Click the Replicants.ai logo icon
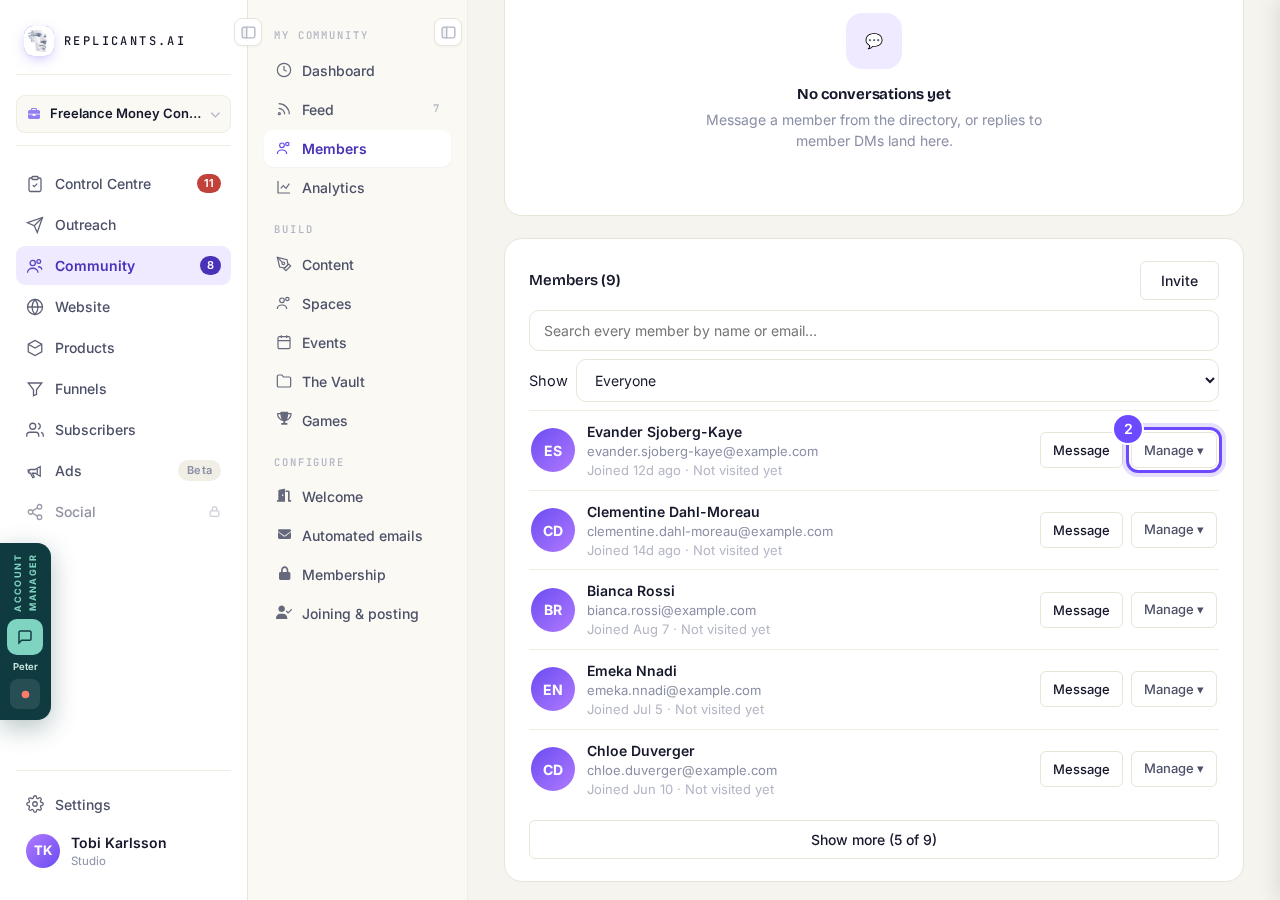The width and height of the screenshot is (1280, 900). pyautogui.click(x=39, y=41)
